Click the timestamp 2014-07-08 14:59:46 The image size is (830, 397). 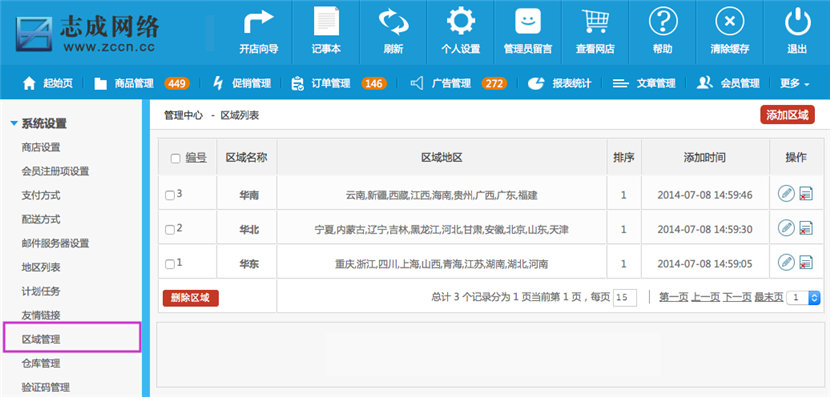coord(705,195)
